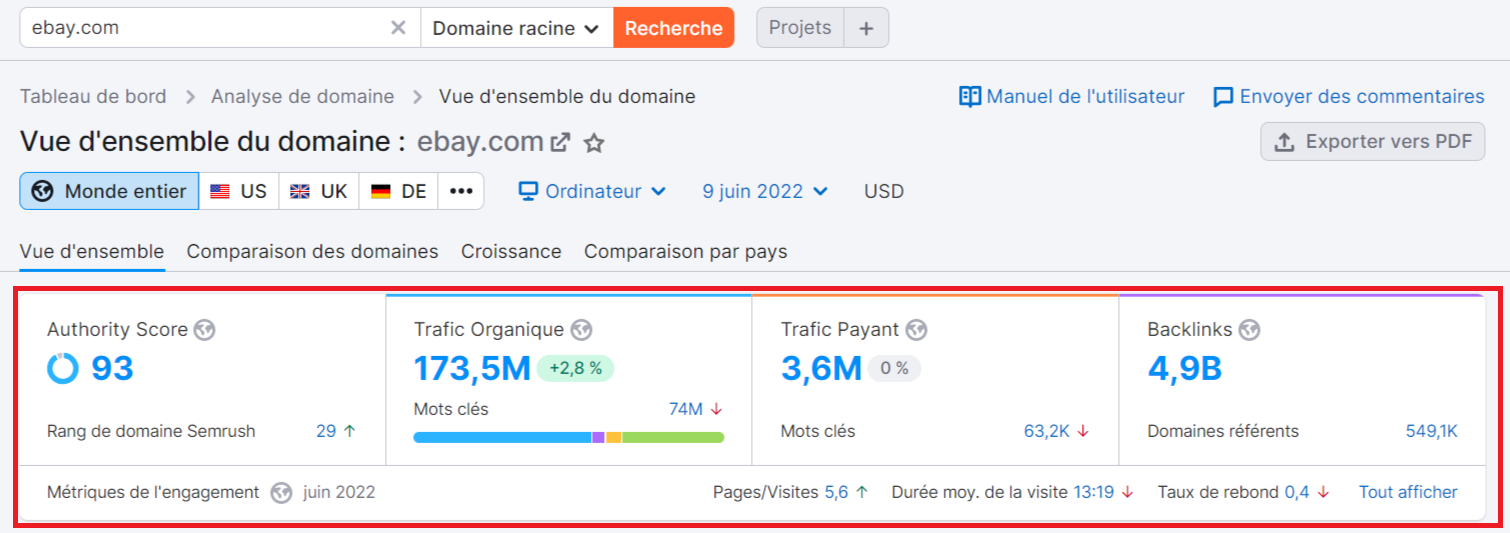This screenshot has height=533, width=1510.
Task: Open Semrush domain rank value 29
Action: pos(326,431)
